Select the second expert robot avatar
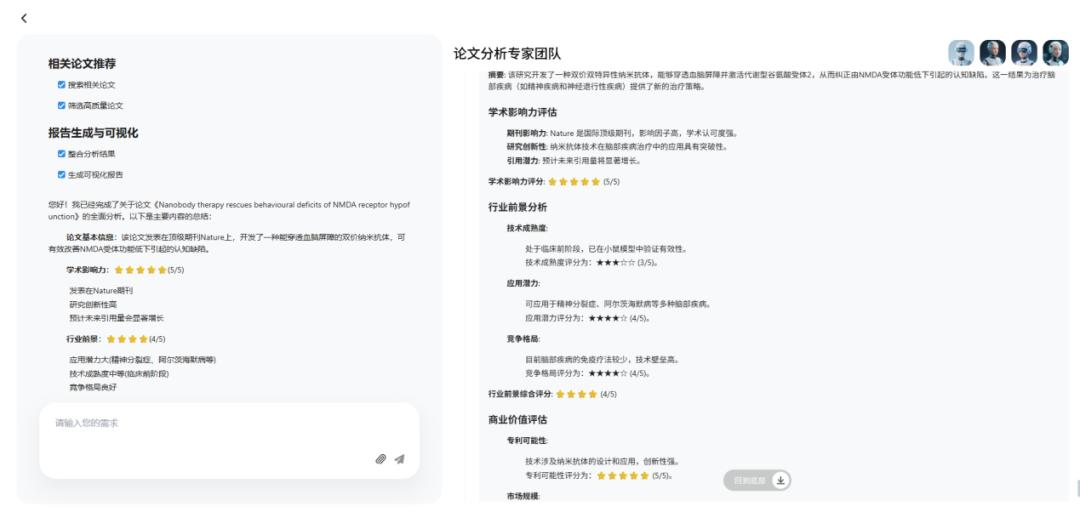The image size is (1080, 512). tap(992, 53)
